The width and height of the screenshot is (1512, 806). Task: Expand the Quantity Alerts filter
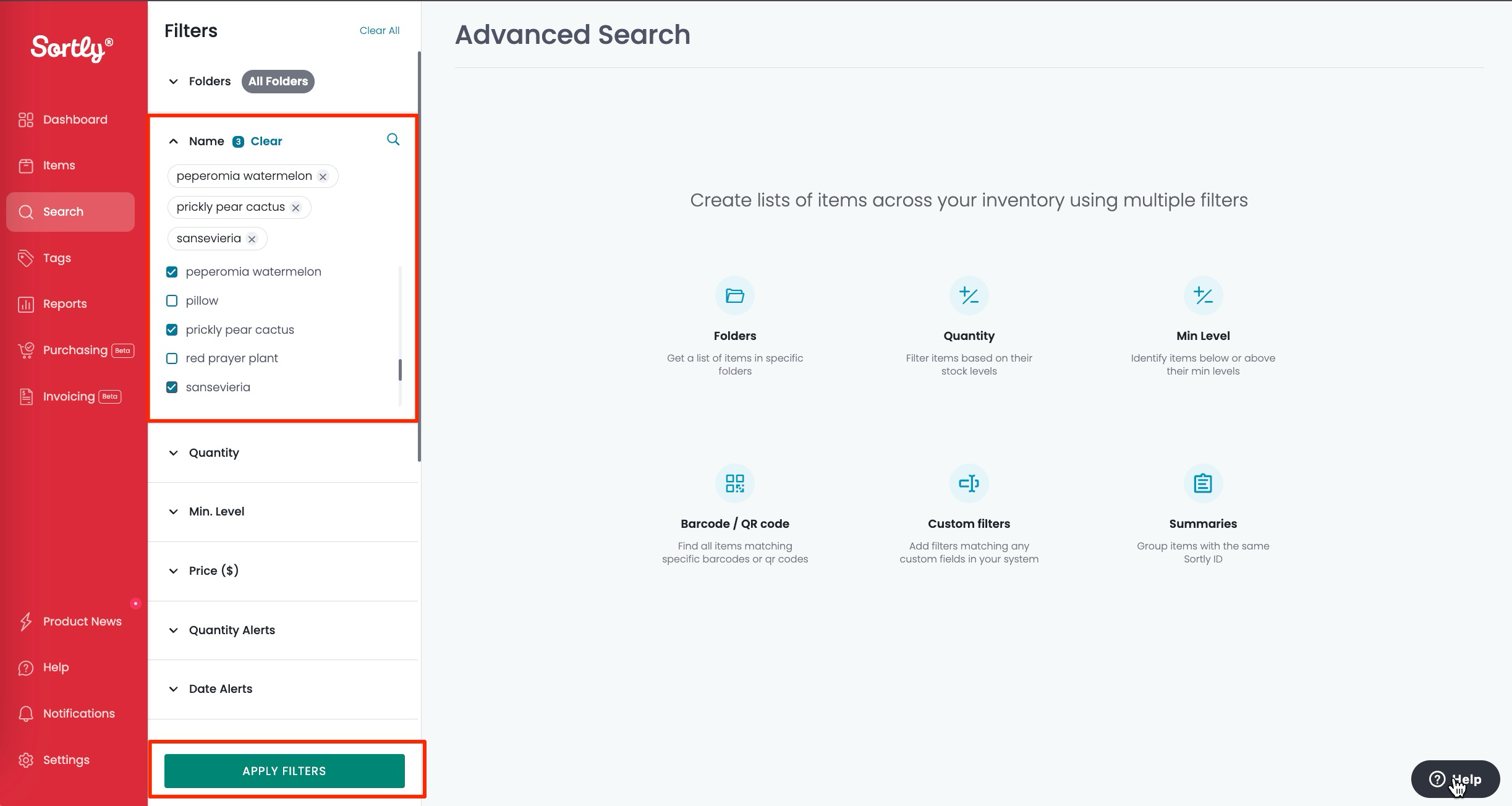click(x=174, y=630)
